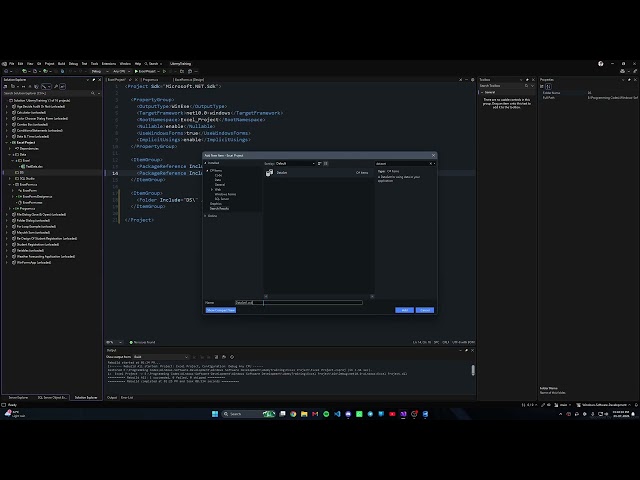Click Solution Explorer search magnifier icon

coord(93,93)
